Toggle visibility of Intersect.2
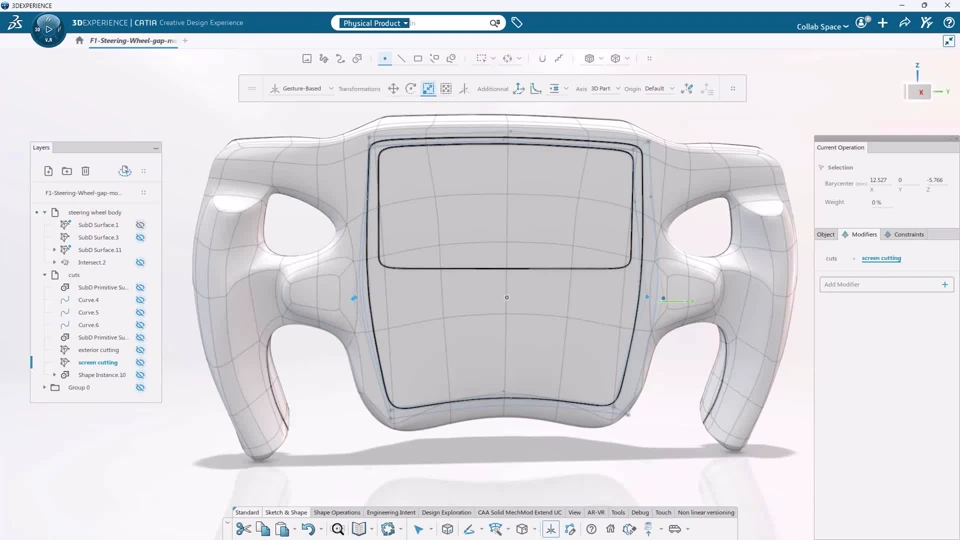Viewport: 960px width, 540px height. tap(140, 263)
